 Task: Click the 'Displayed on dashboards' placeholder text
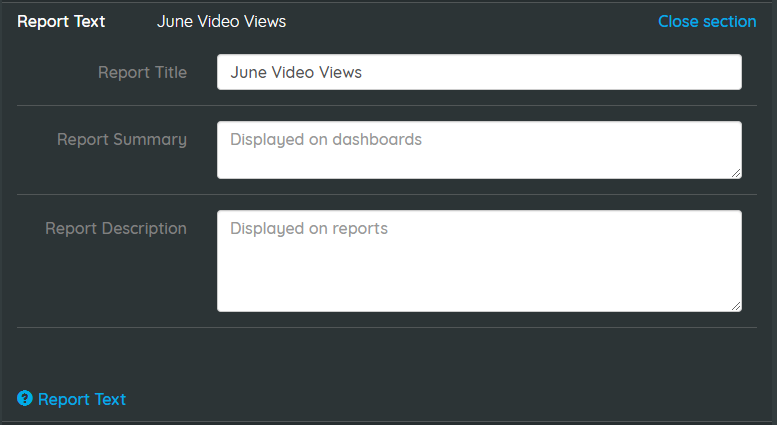326,140
